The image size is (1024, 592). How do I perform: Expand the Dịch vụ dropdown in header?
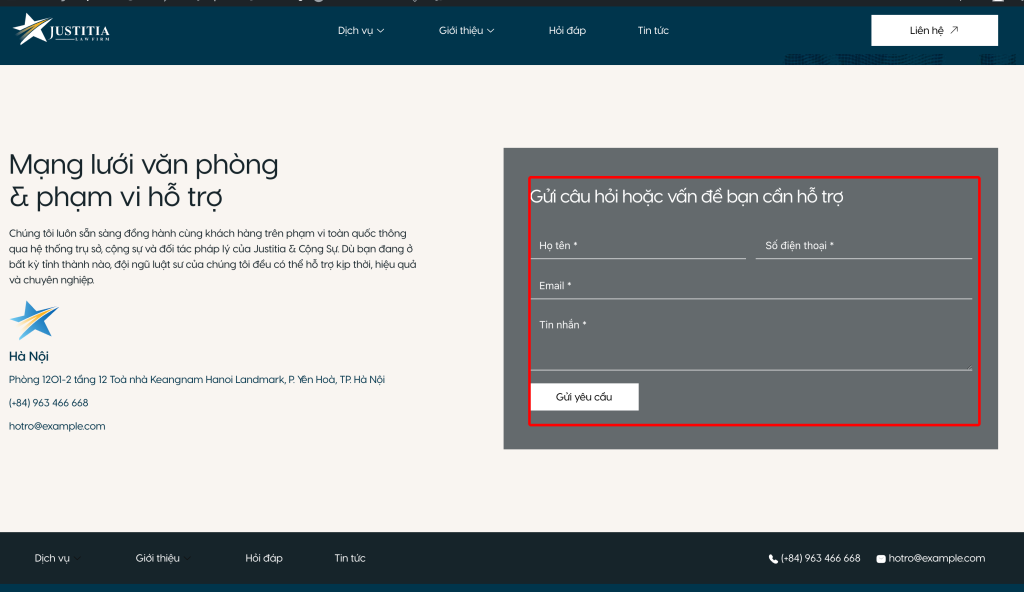[360, 31]
